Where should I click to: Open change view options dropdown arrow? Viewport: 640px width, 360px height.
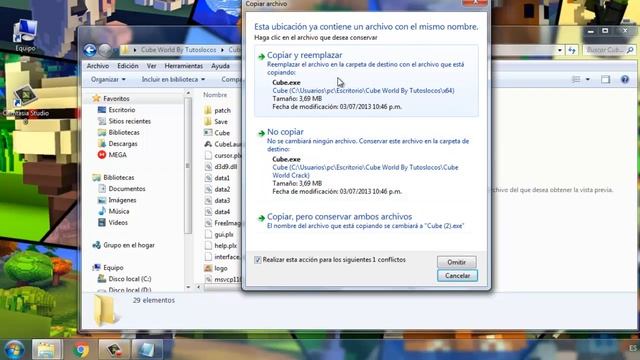588,80
